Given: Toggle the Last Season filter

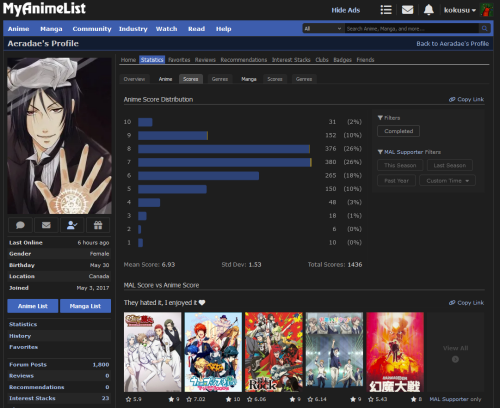Looking at the screenshot, I should click(449, 165).
